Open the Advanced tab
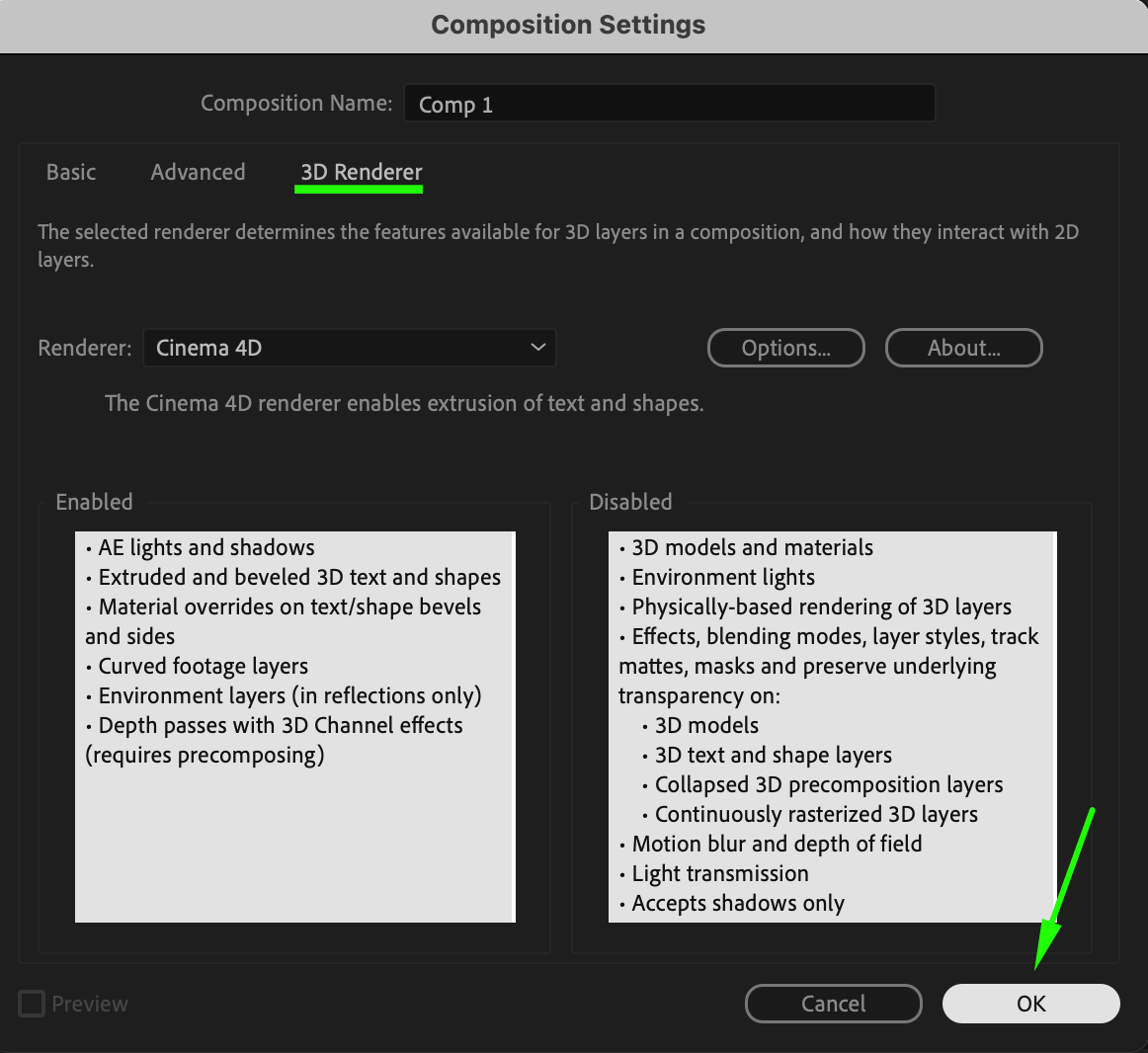The image size is (1148, 1053). point(198,172)
